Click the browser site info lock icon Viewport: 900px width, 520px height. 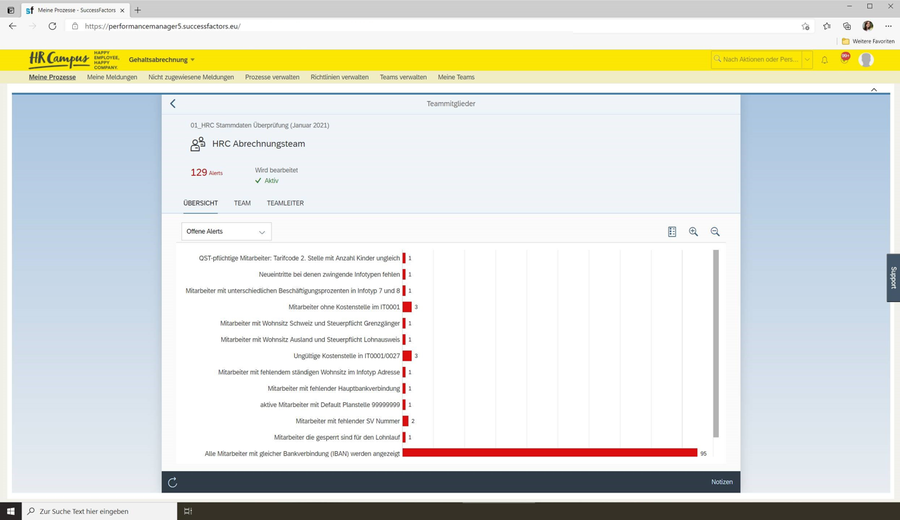pyautogui.click(x=75, y=26)
